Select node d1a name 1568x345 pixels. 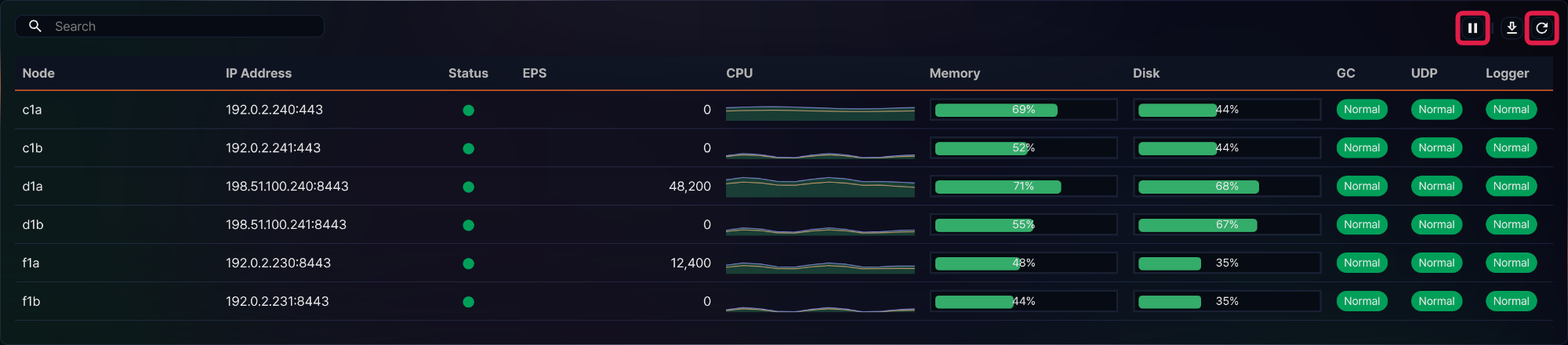(32, 187)
